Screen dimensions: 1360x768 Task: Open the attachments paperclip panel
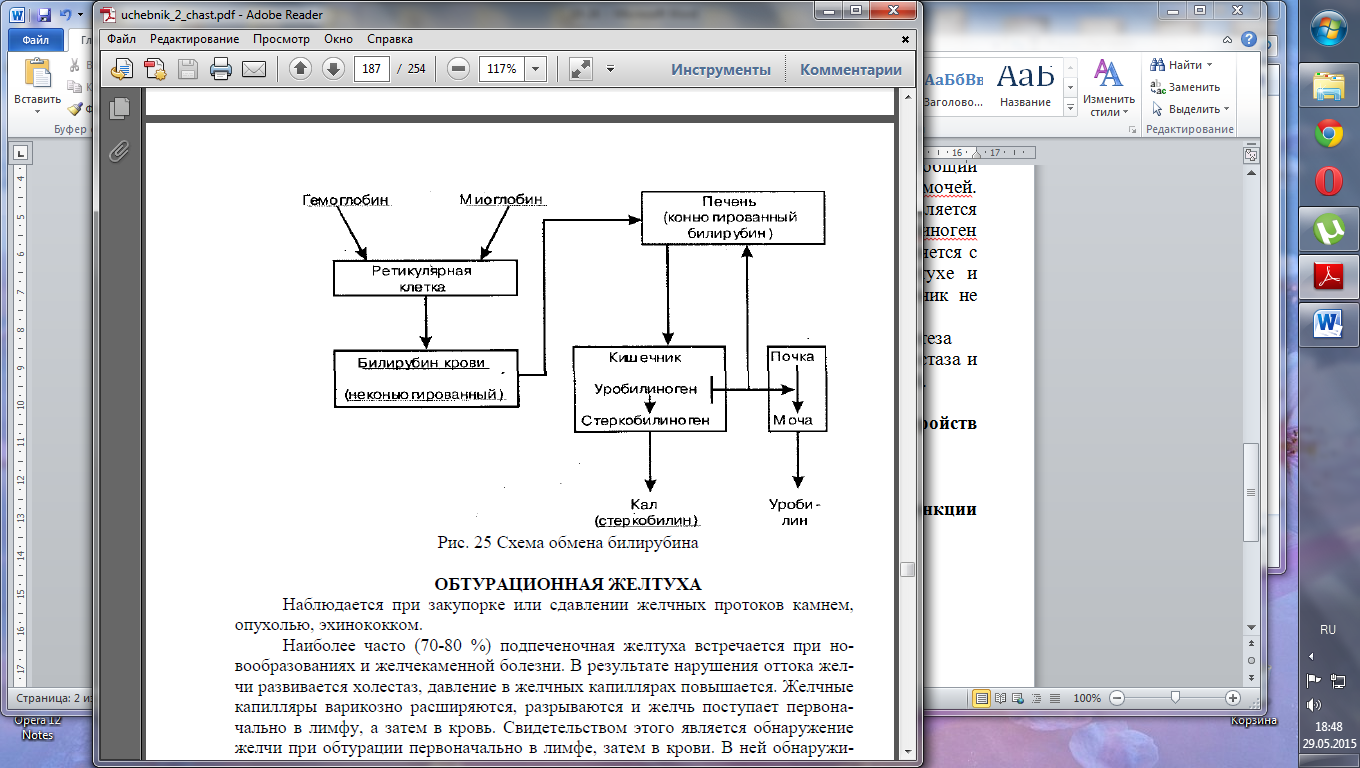click(120, 151)
